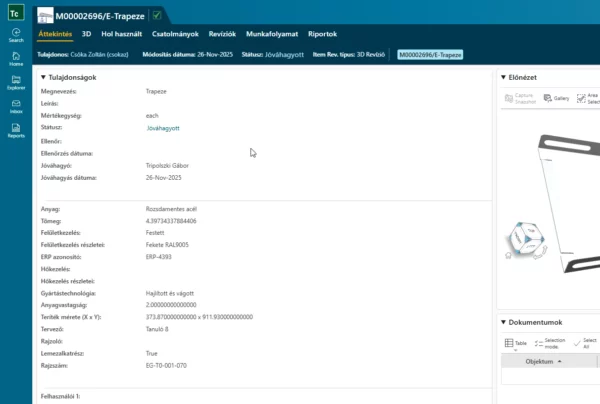Click the value Hajlított és vágott
This screenshot has width=600, height=404.
pyautogui.click(x=170, y=293)
